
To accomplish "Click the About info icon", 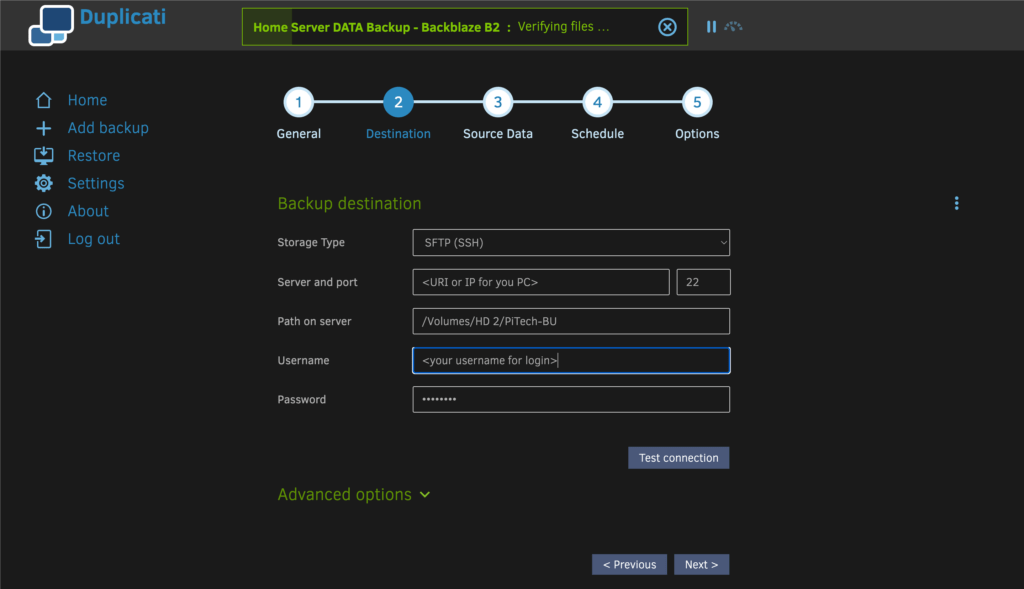I will [43, 211].
